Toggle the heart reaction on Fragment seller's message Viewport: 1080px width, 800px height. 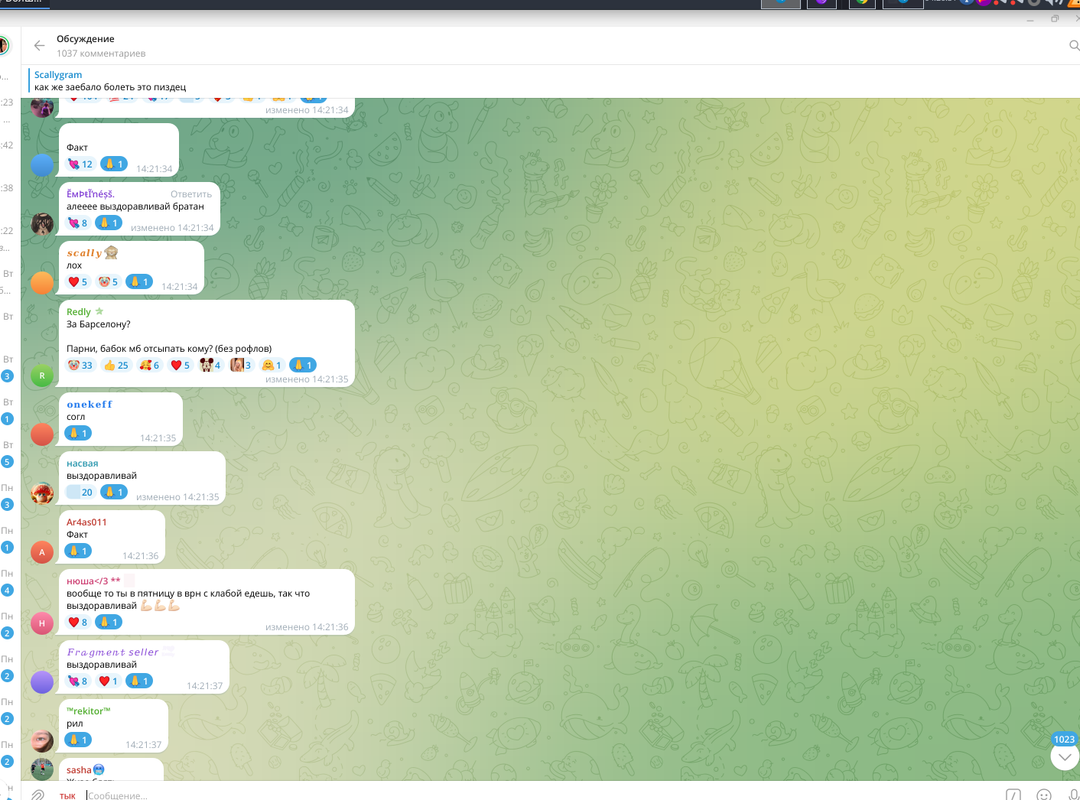coord(107,681)
